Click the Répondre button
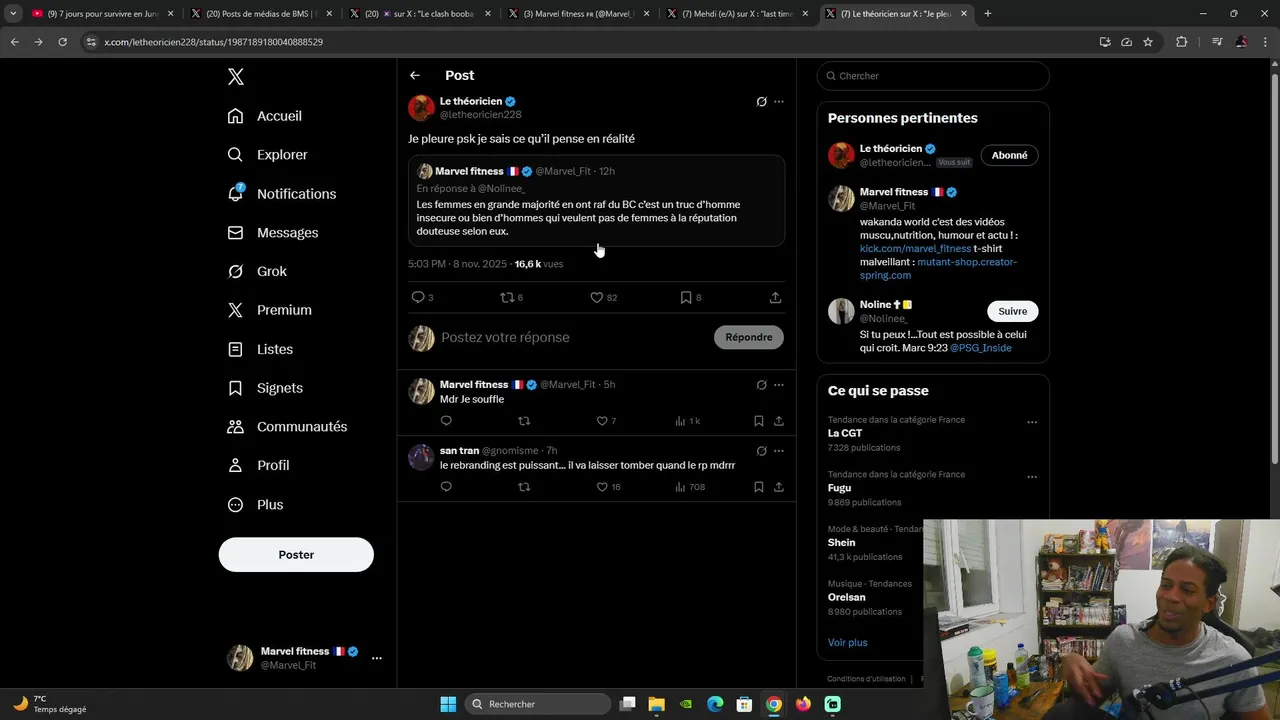This screenshot has width=1280, height=720. (749, 337)
